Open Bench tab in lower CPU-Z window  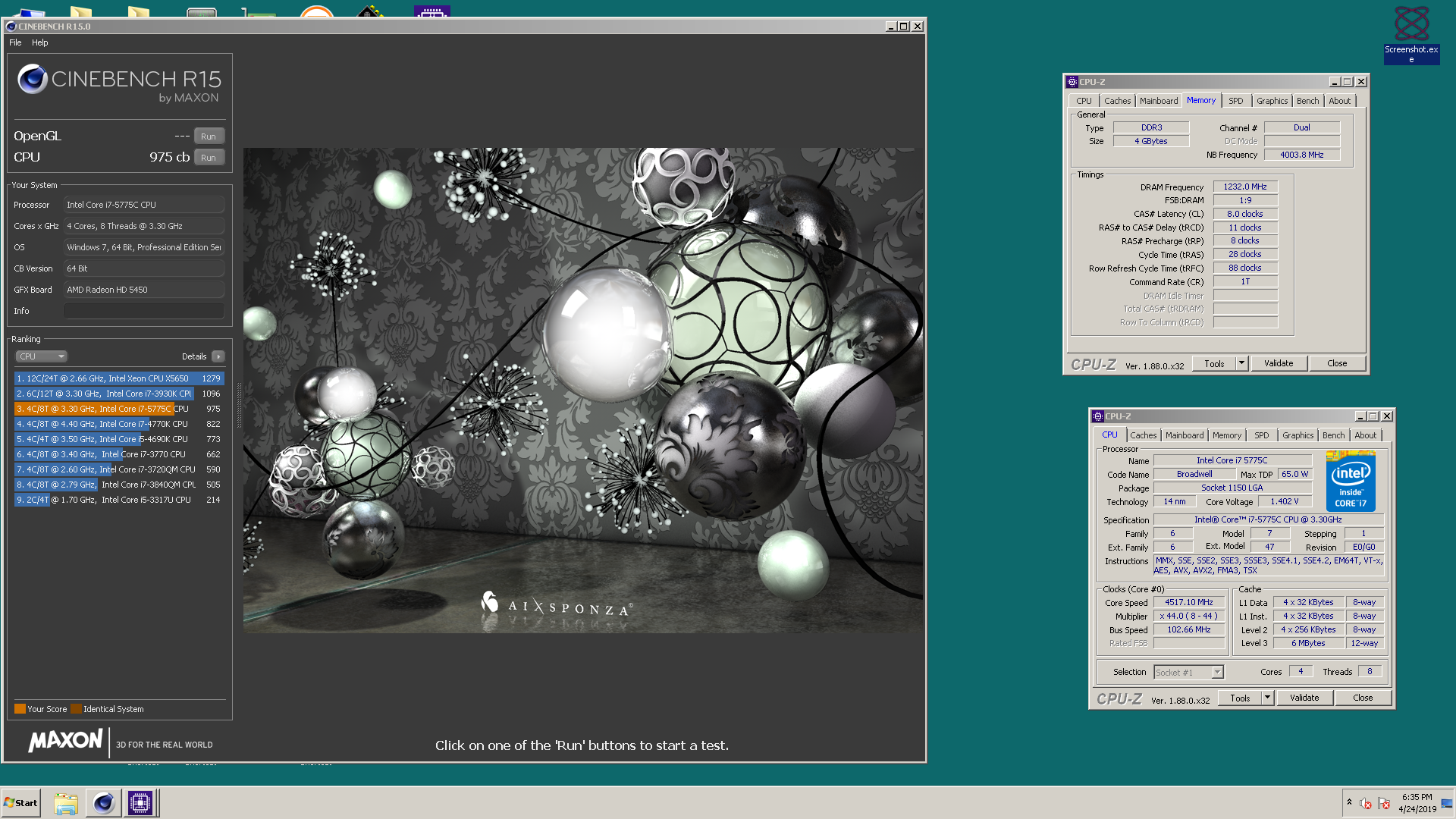point(1333,435)
